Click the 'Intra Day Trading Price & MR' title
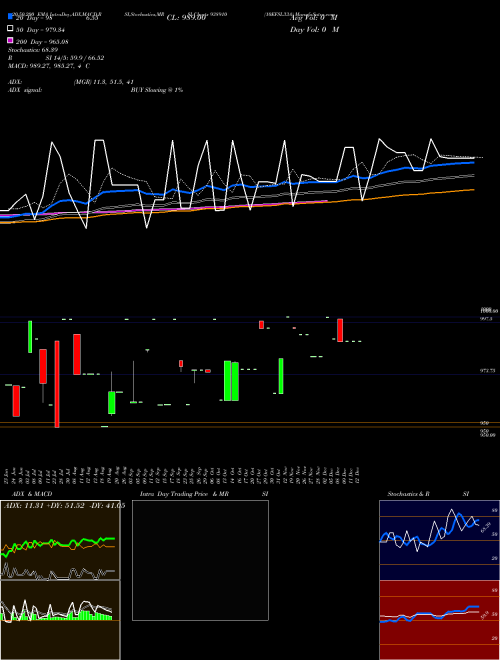500x660 pixels. [184, 494]
